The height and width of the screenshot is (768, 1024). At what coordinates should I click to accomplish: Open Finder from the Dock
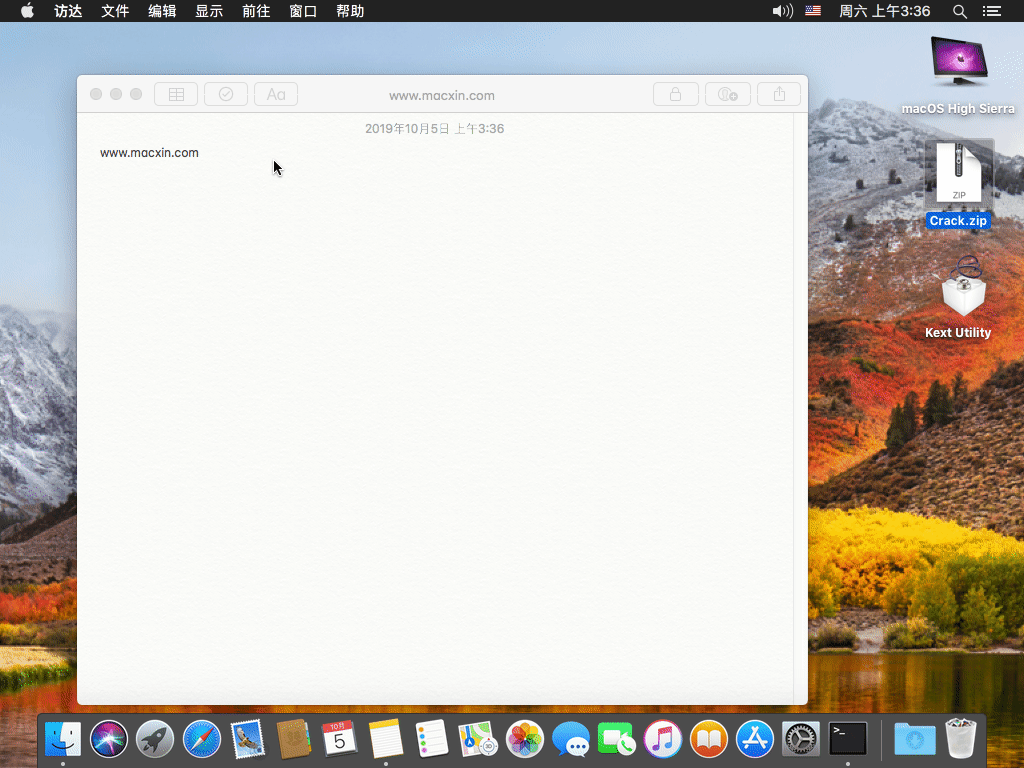point(63,739)
